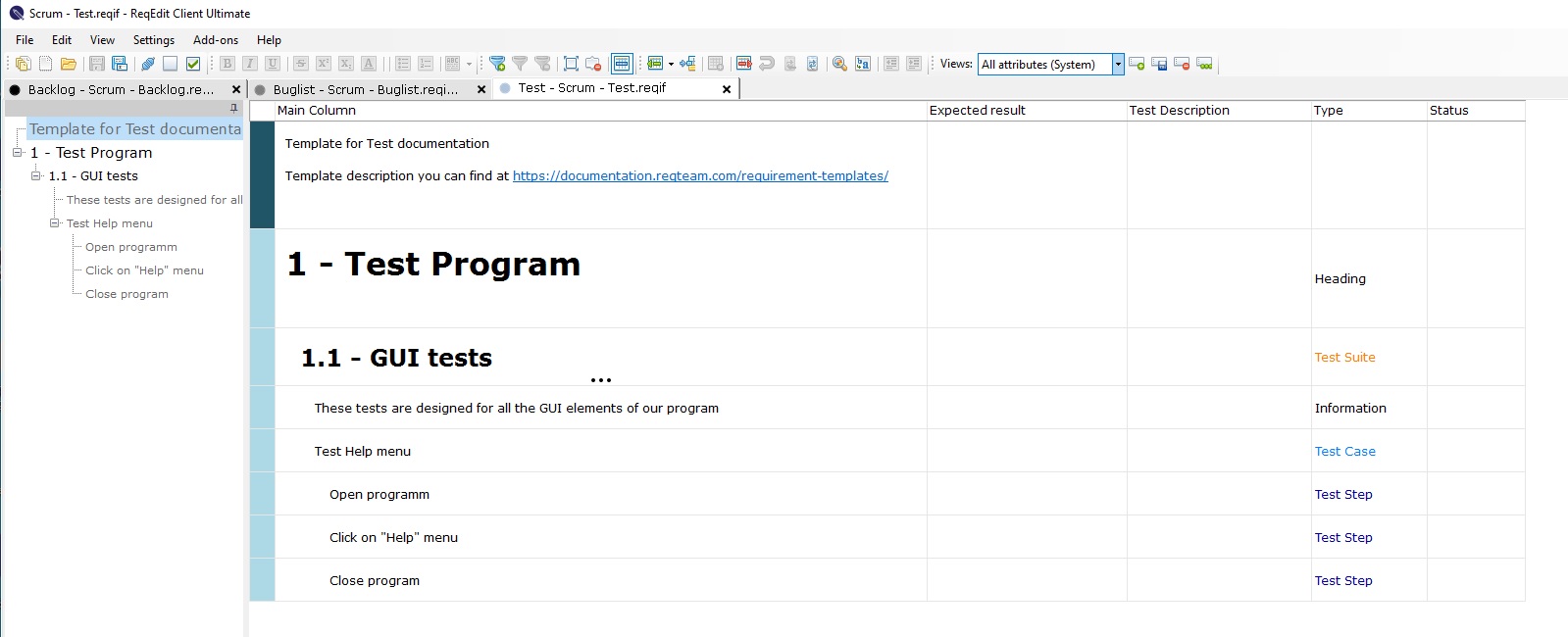
Task: Click the decrease indent icon
Action: [x=891, y=64]
